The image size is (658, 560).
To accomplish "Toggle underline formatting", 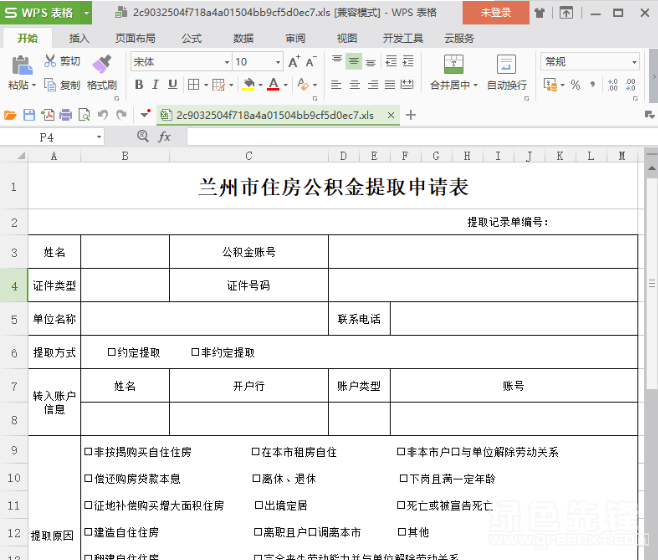I will 172,85.
